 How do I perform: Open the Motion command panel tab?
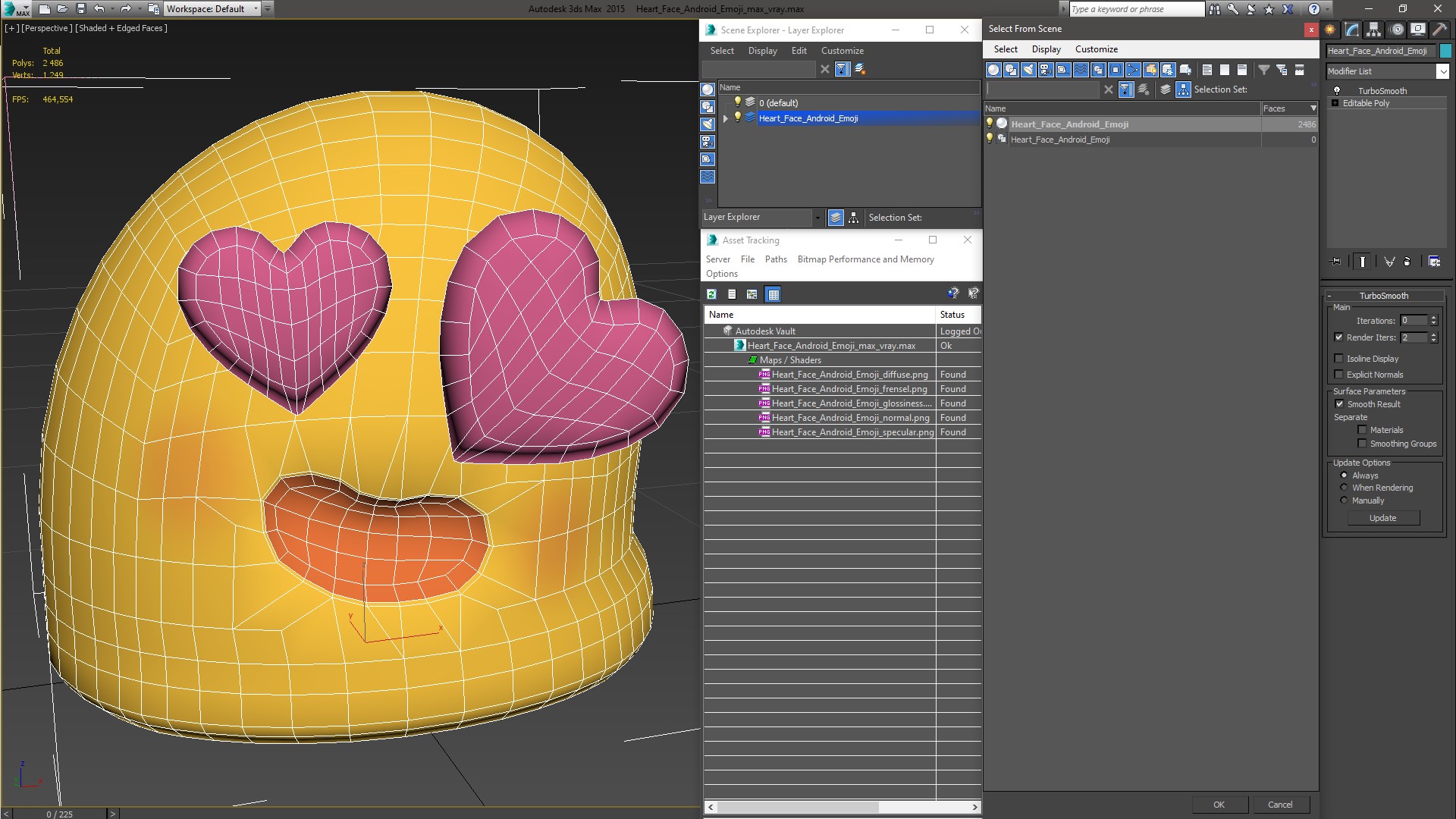[x=1396, y=30]
